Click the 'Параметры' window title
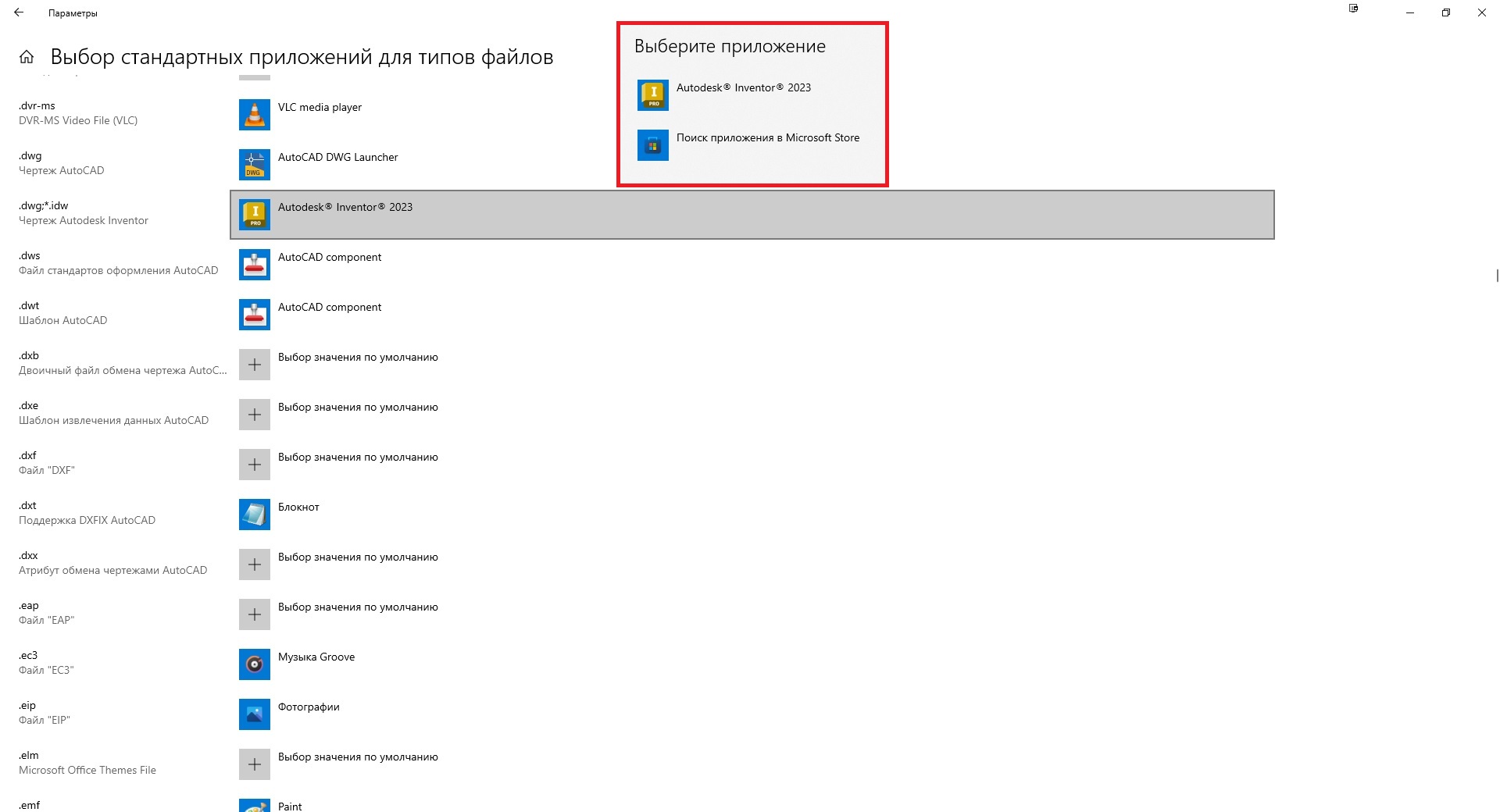The width and height of the screenshot is (1500, 812). [73, 13]
